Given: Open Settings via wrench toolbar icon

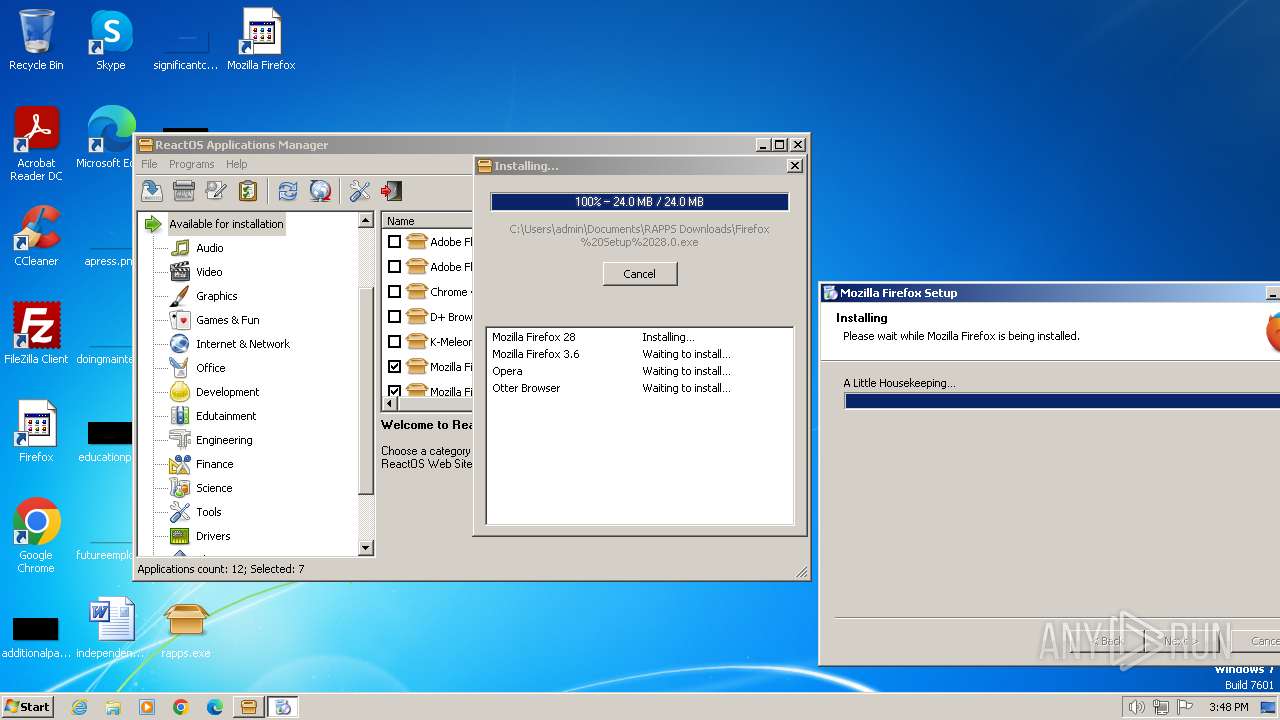Looking at the screenshot, I should [x=360, y=191].
